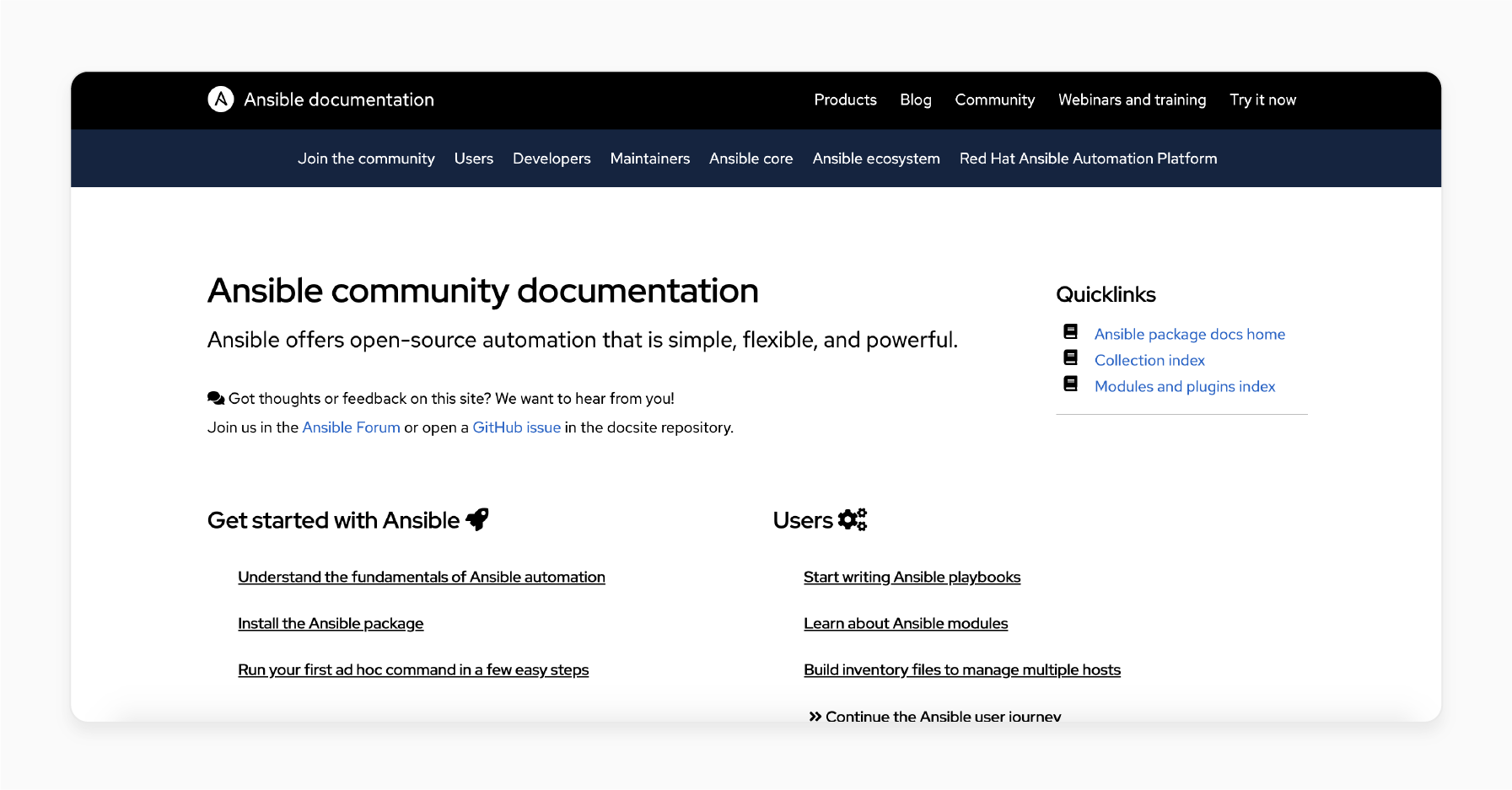The height and width of the screenshot is (790, 1512).
Task: Open the Products menu
Action: coord(845,99)
